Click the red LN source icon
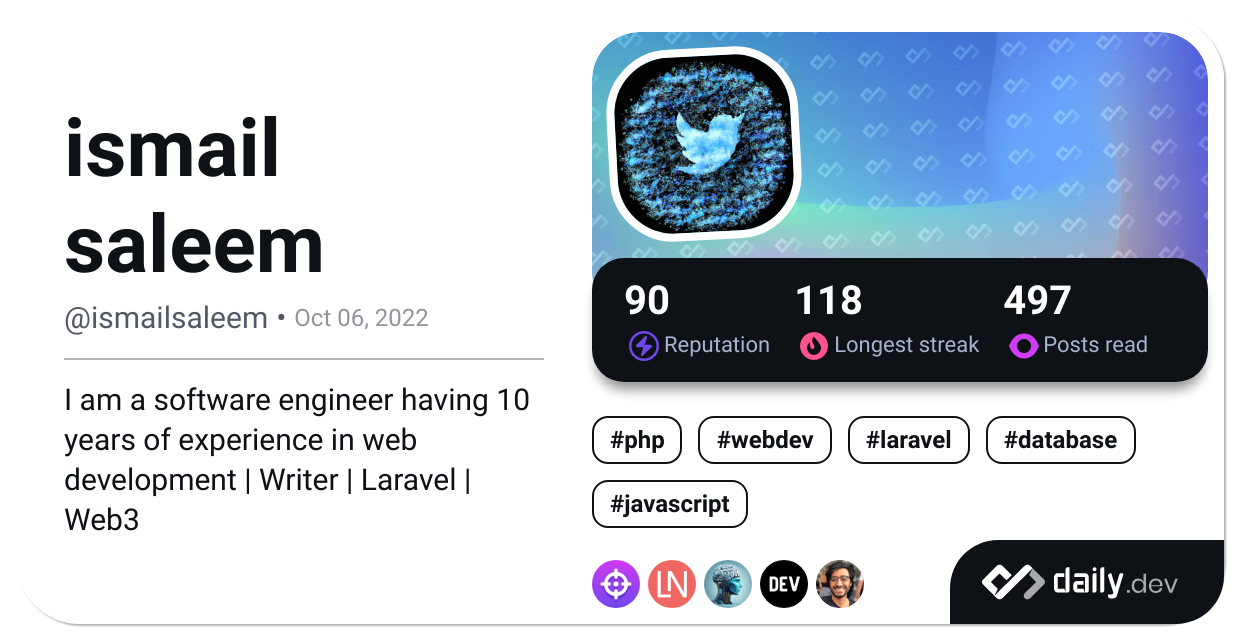The image size is (1240, 640). coord(672,584)
